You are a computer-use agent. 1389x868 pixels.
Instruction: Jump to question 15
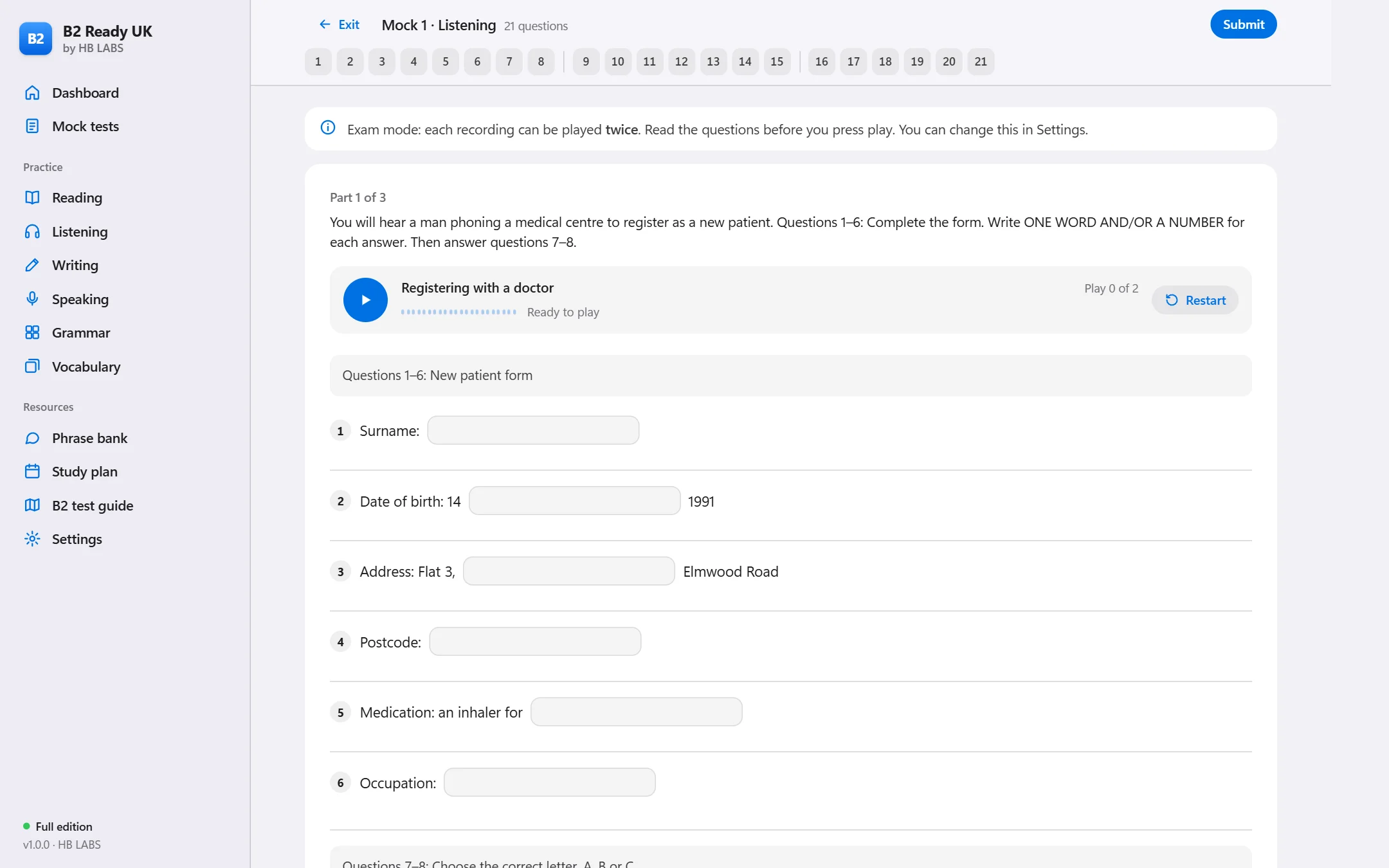pyautogui.click(x=777, y=62)
